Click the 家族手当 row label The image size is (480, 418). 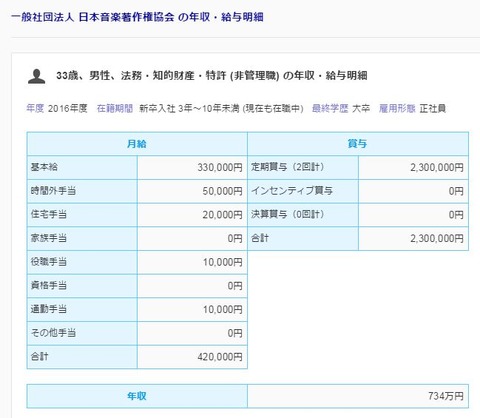pos(49,238)
